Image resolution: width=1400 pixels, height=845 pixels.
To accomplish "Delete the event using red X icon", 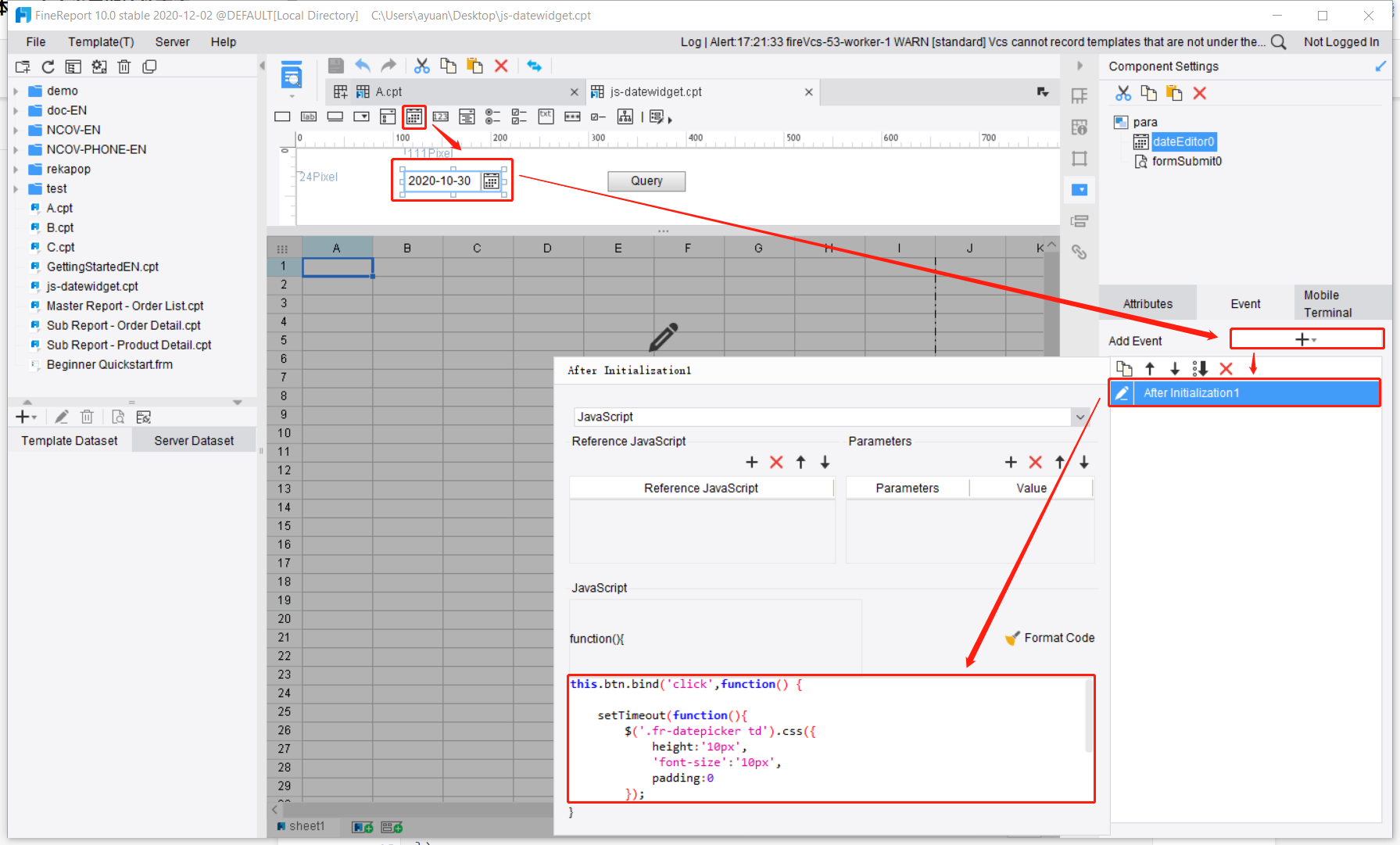I will 1226,368.
